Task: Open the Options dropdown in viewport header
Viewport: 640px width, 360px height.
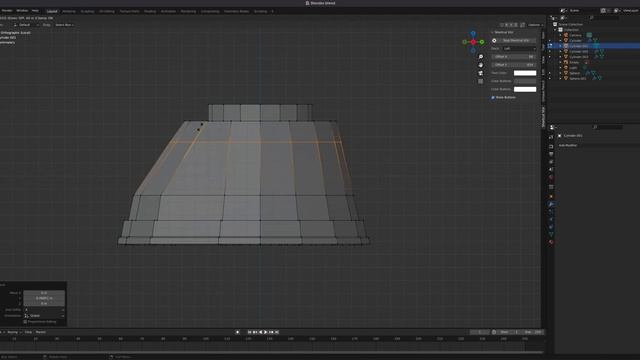Action: click(535, 25)
